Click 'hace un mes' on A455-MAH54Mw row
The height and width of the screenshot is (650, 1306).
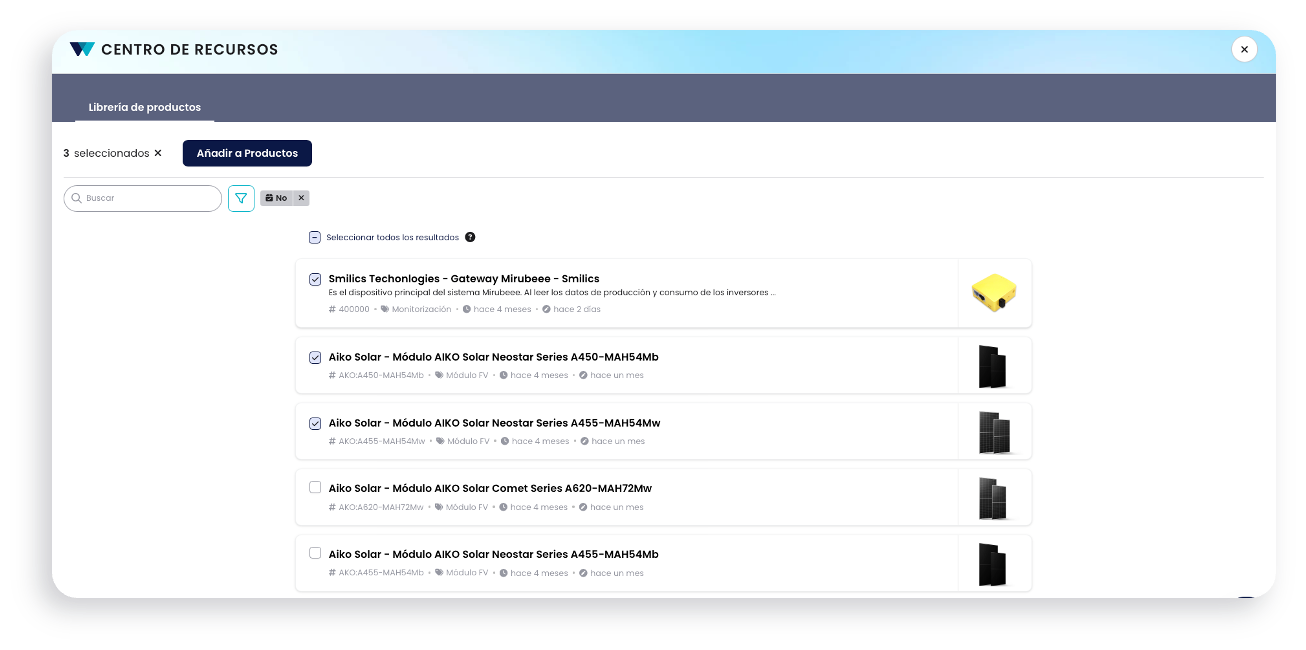(x=618, y=442)
